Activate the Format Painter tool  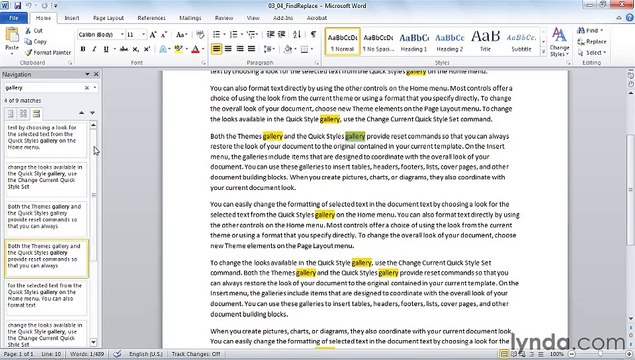click(x=47, y=52)
